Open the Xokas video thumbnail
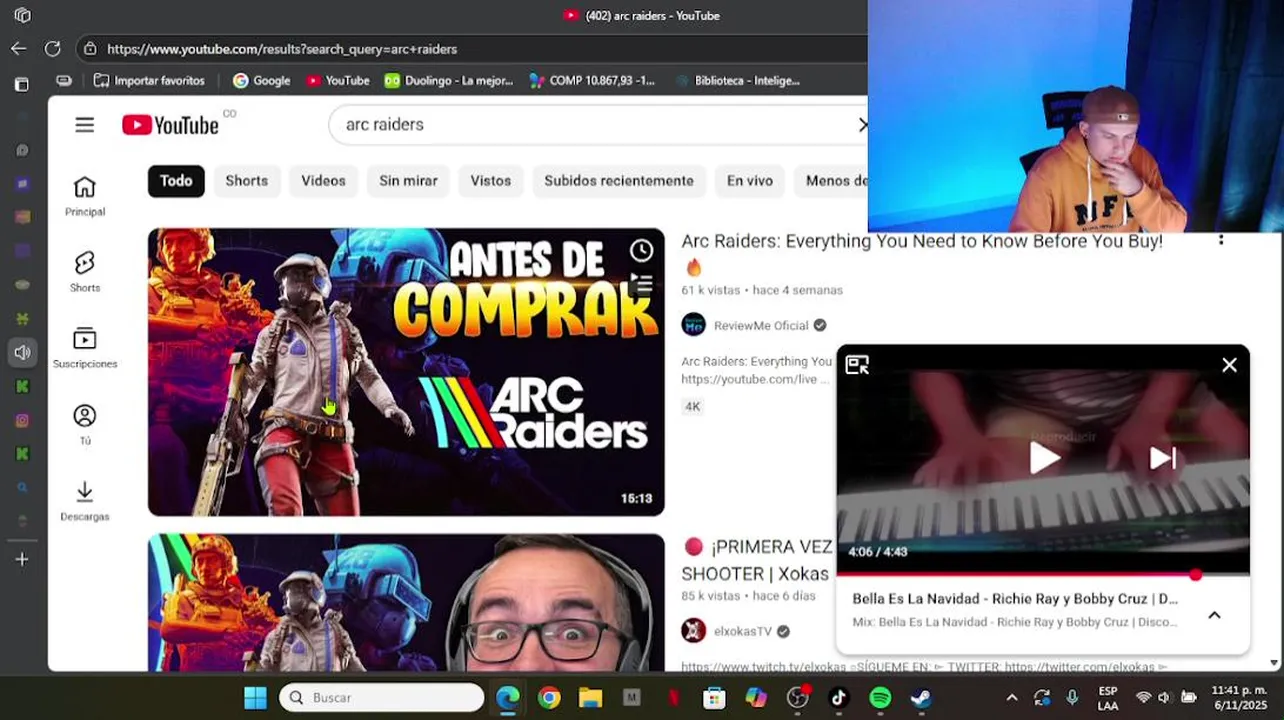 (x=406, y=602)
